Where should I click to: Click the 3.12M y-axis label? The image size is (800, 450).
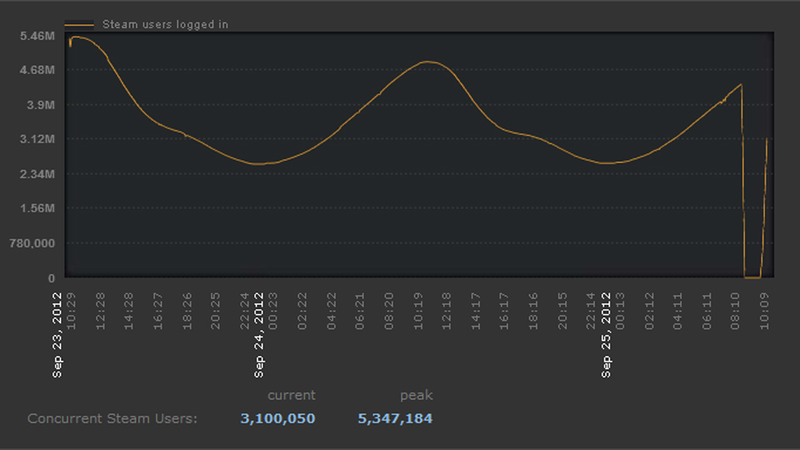point(37,139)
